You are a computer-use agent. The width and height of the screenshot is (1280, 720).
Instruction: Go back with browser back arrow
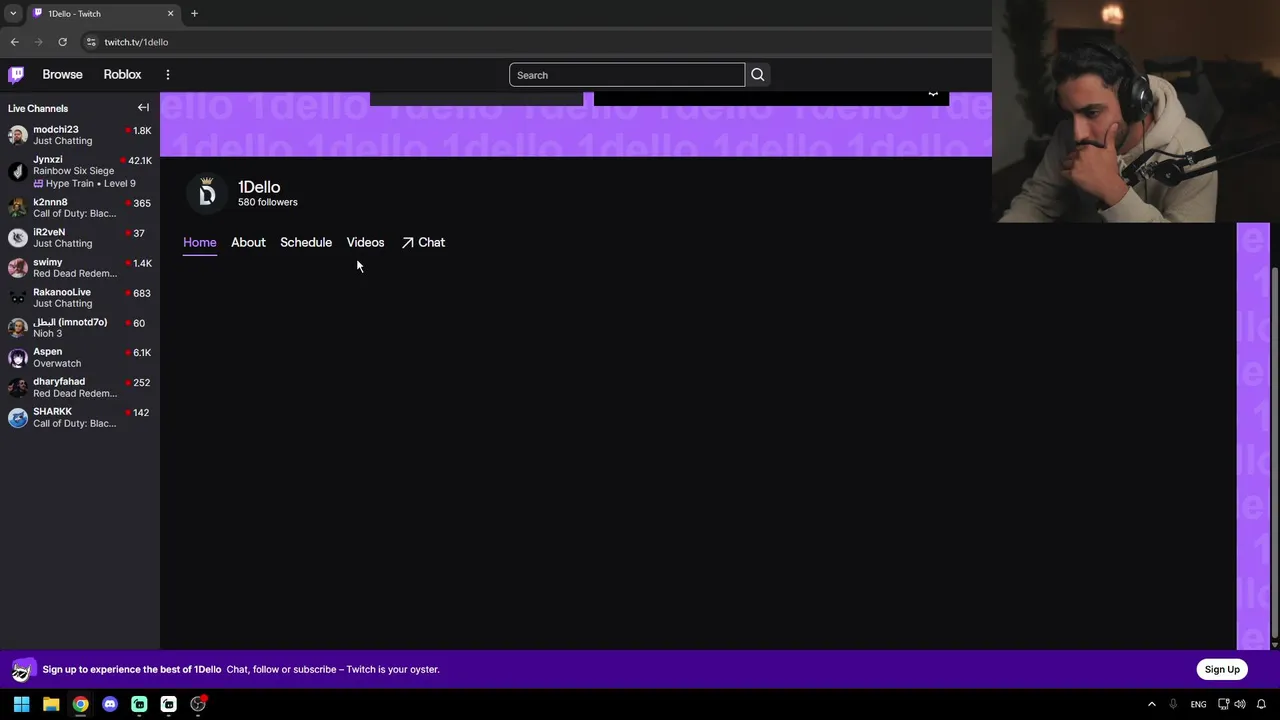pos(14,42)
